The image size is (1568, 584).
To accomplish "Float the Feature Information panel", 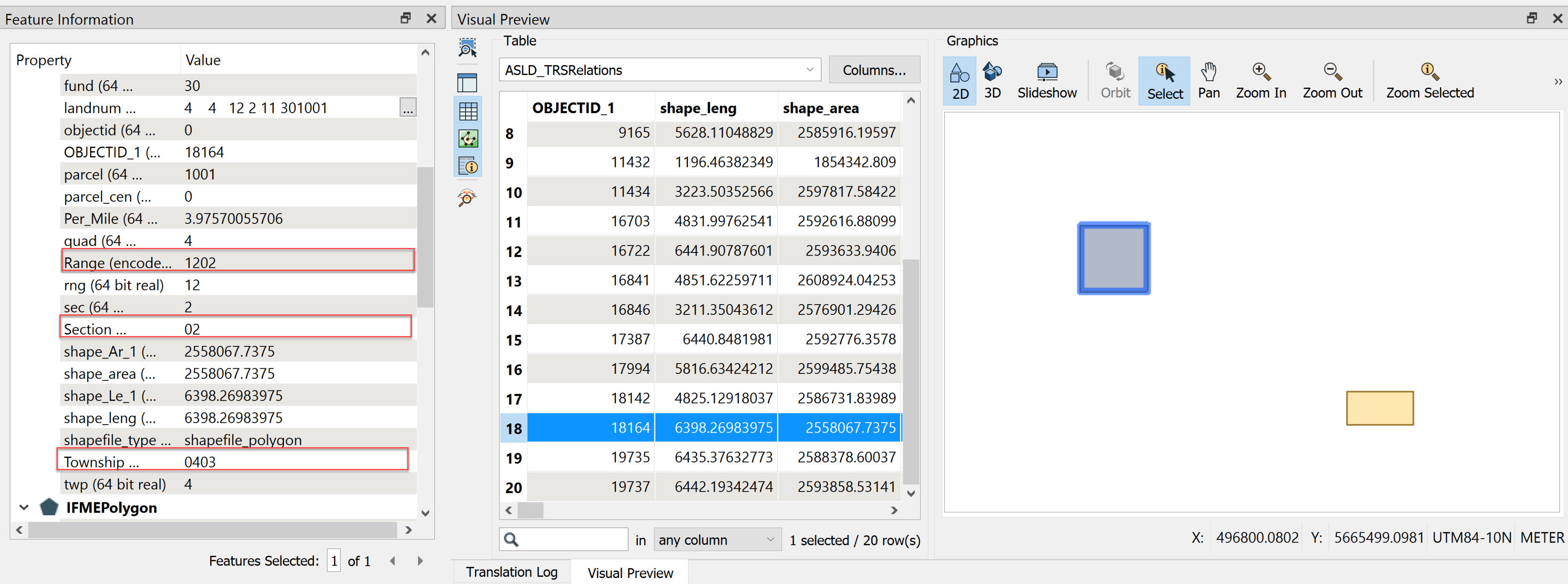I will (x=405, y=18).
